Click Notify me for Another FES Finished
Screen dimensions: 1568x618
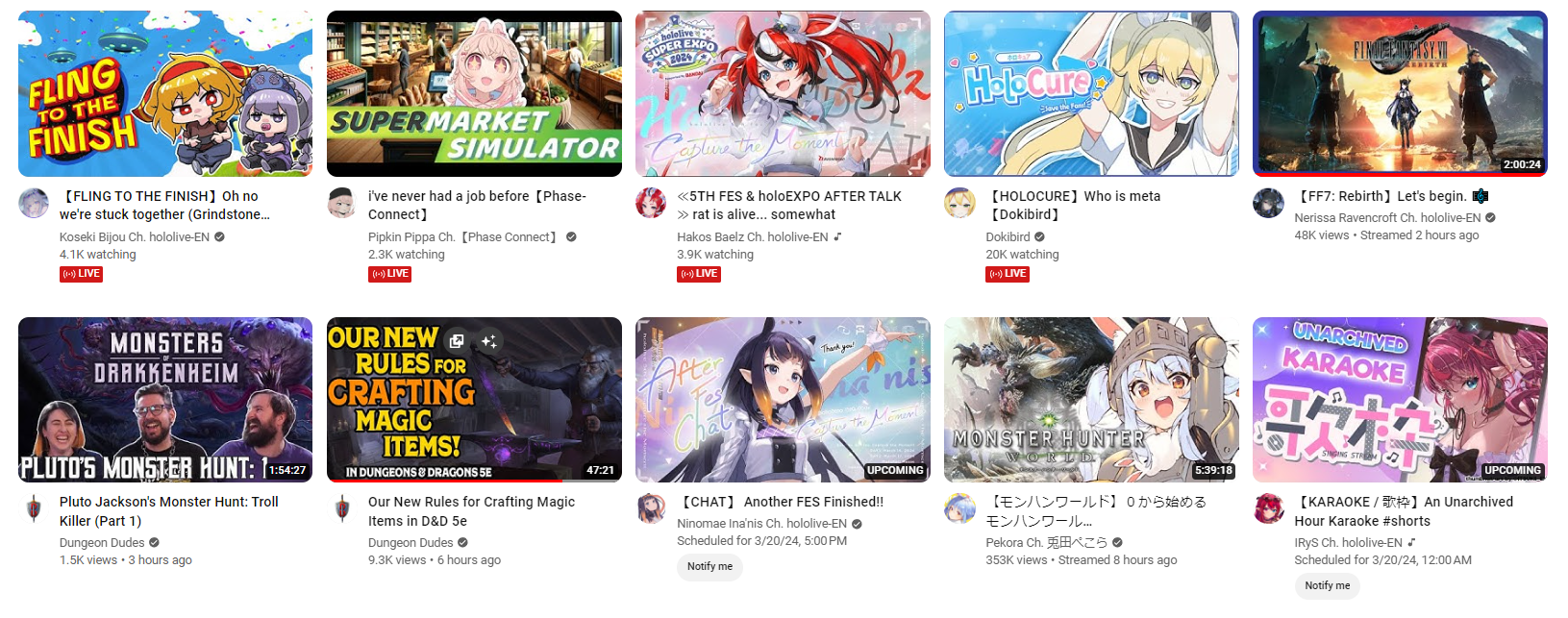click(709, 566)
